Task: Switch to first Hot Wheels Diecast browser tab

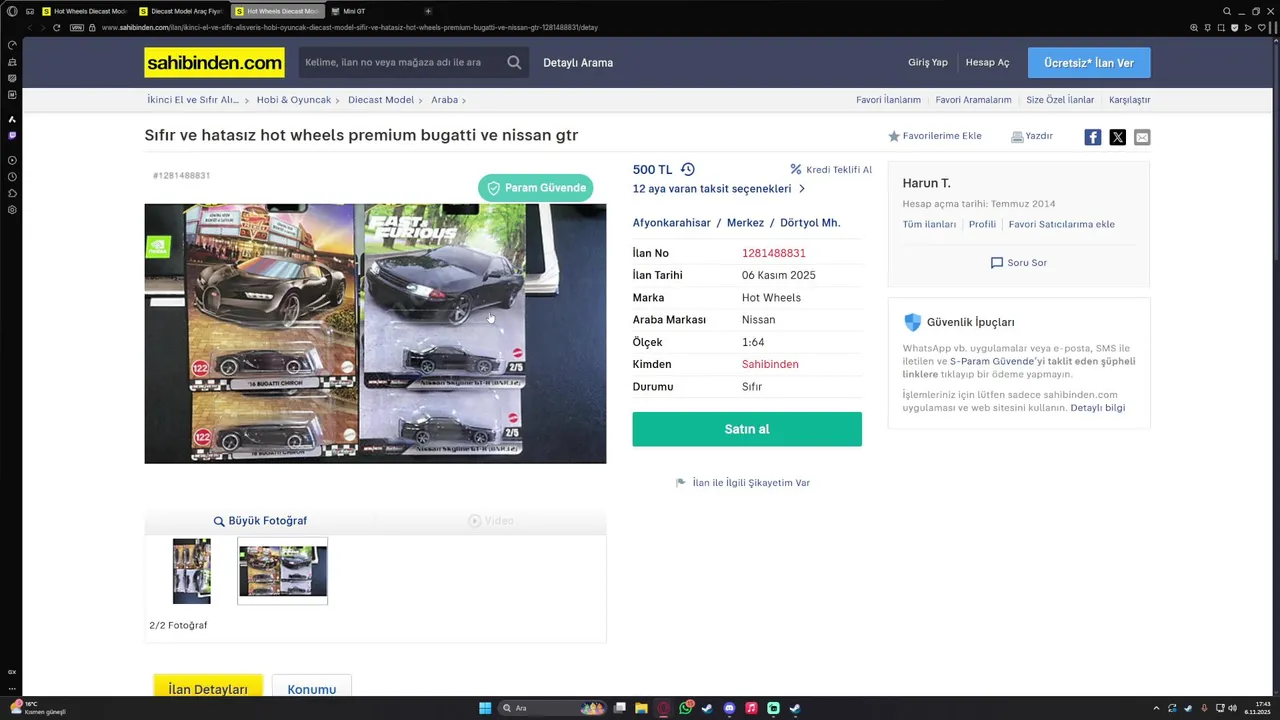Action: (84, 11)
